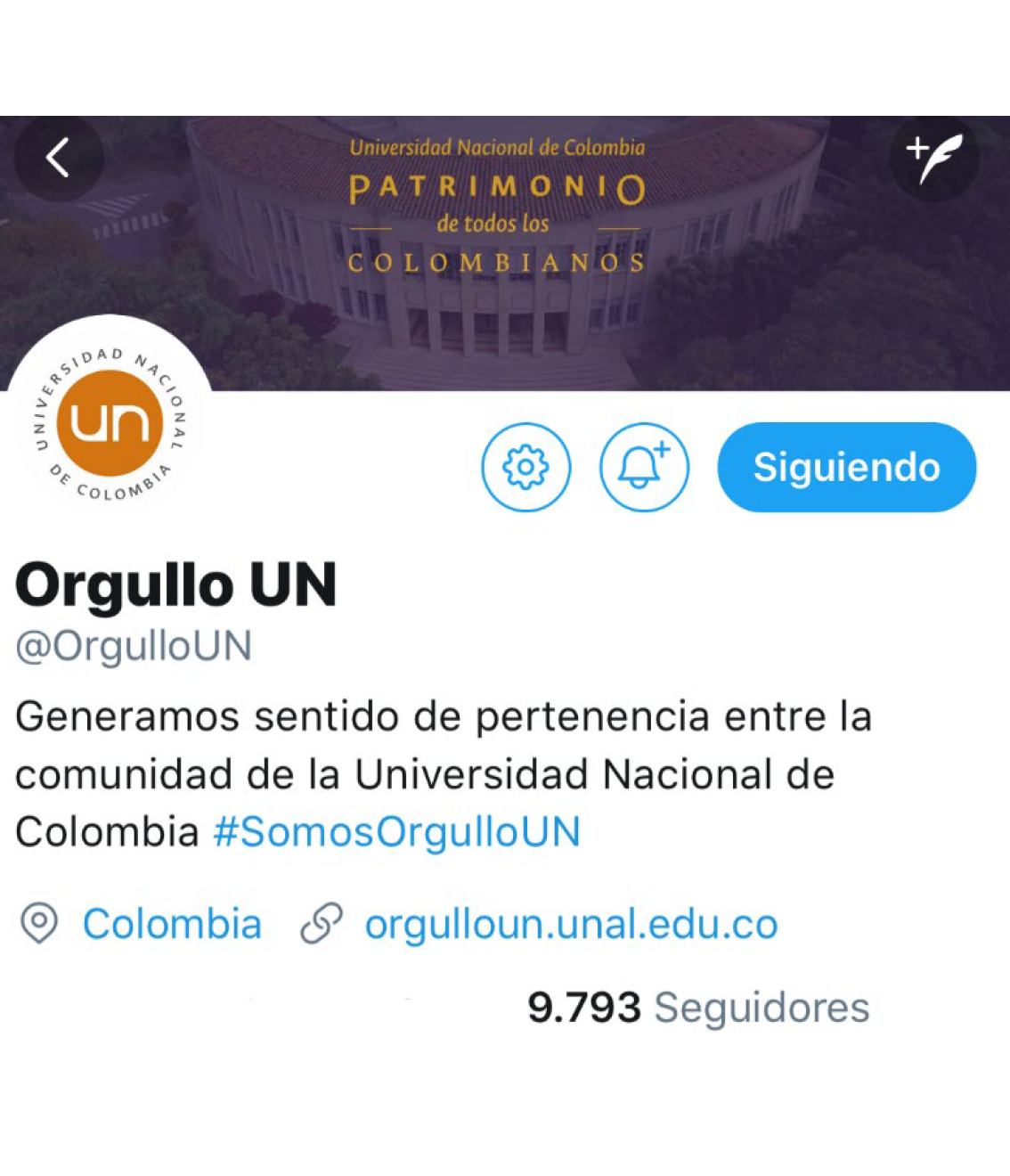
Task: Tap the Colombia location text
Action: [172, 924]
